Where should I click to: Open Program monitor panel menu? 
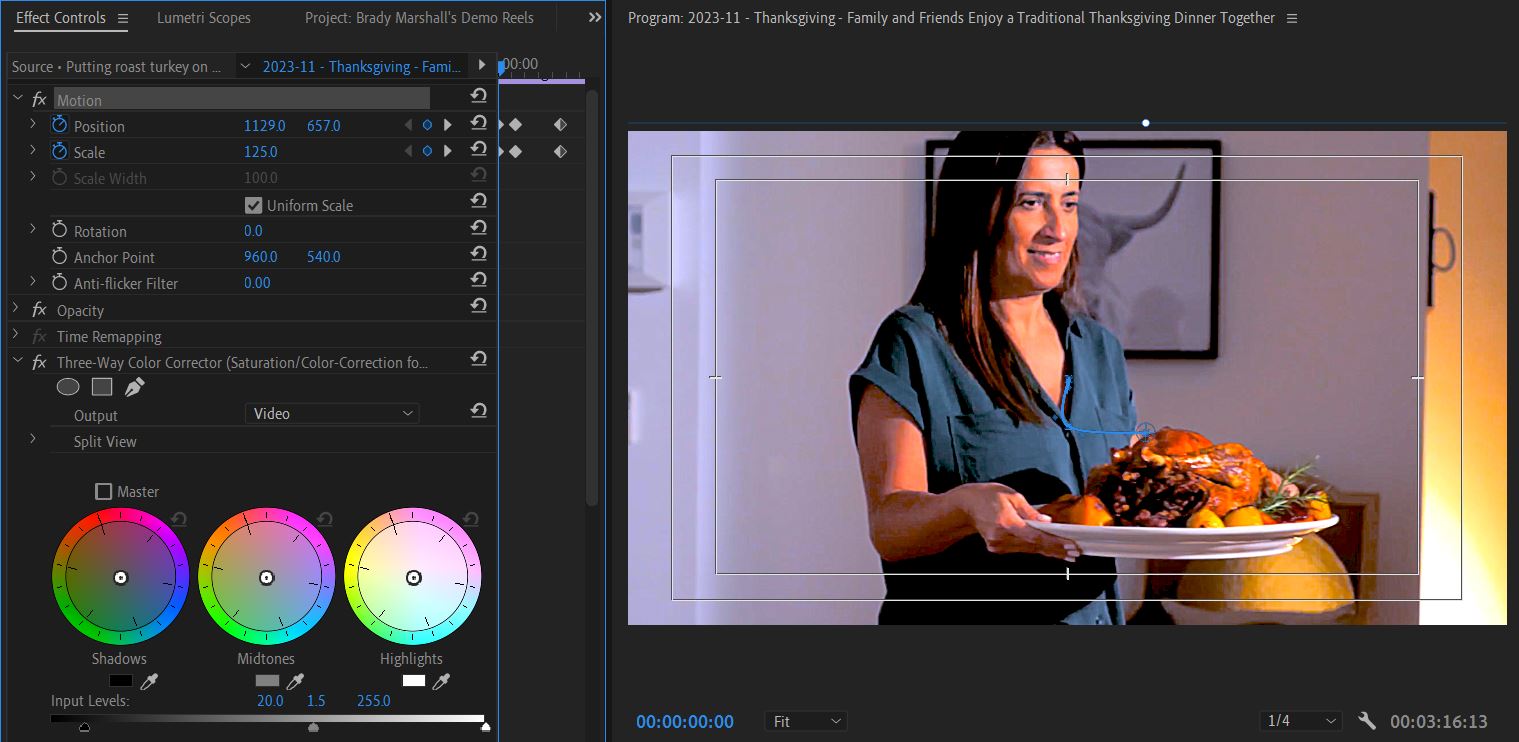tap(1292, 18)
